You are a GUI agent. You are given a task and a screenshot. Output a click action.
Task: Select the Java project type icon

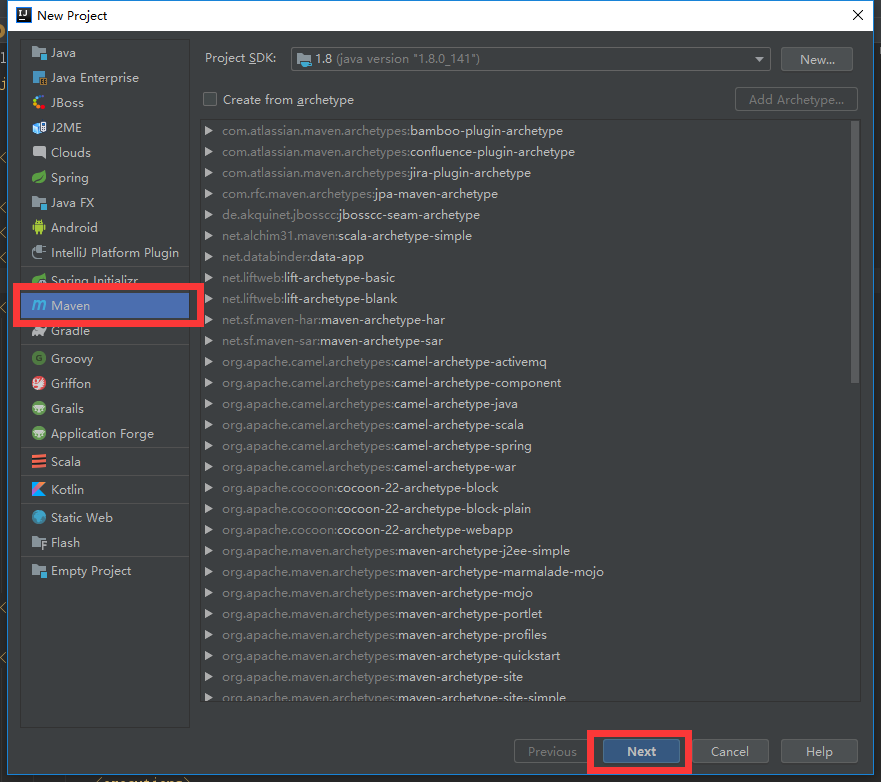[x=39, y=53]
